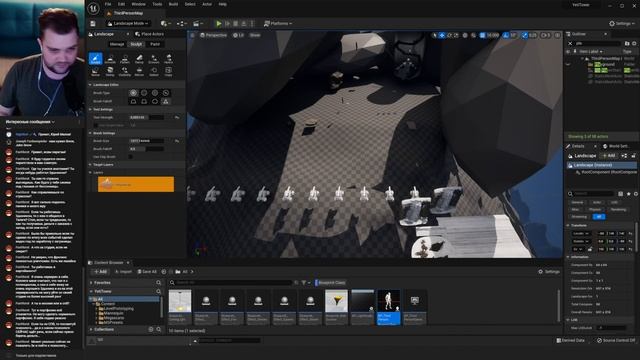Click the Content Browser filter funnel icon
Viewport: 640px width, 360px height.
304,282
